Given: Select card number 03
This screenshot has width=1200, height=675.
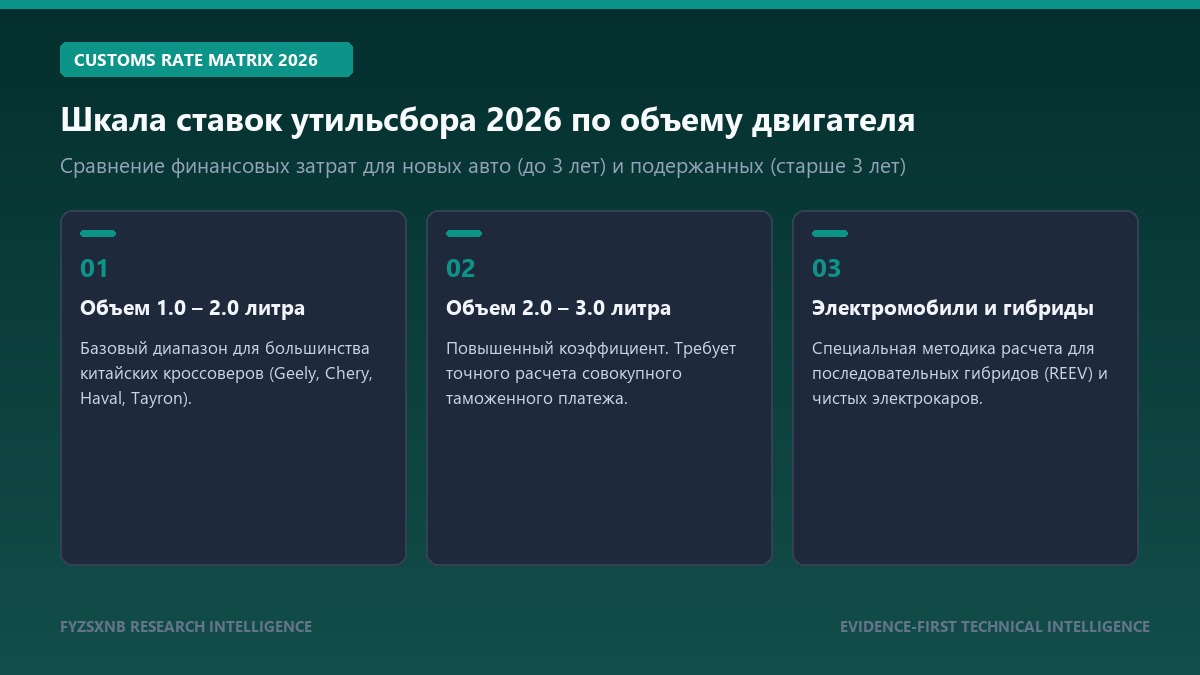Looking at the screenshot, I should 827,268.
